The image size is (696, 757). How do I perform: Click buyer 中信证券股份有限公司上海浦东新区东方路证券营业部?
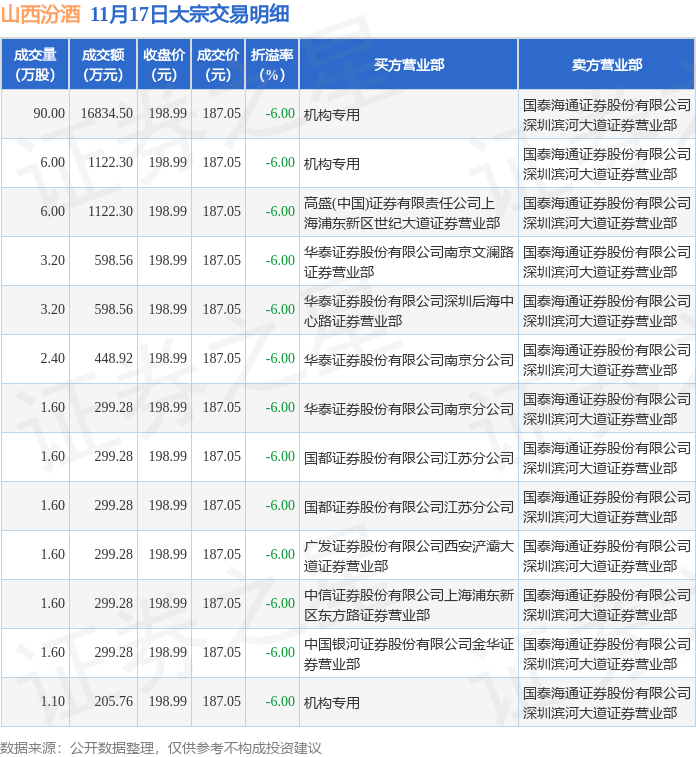click(x=409, y=605)
